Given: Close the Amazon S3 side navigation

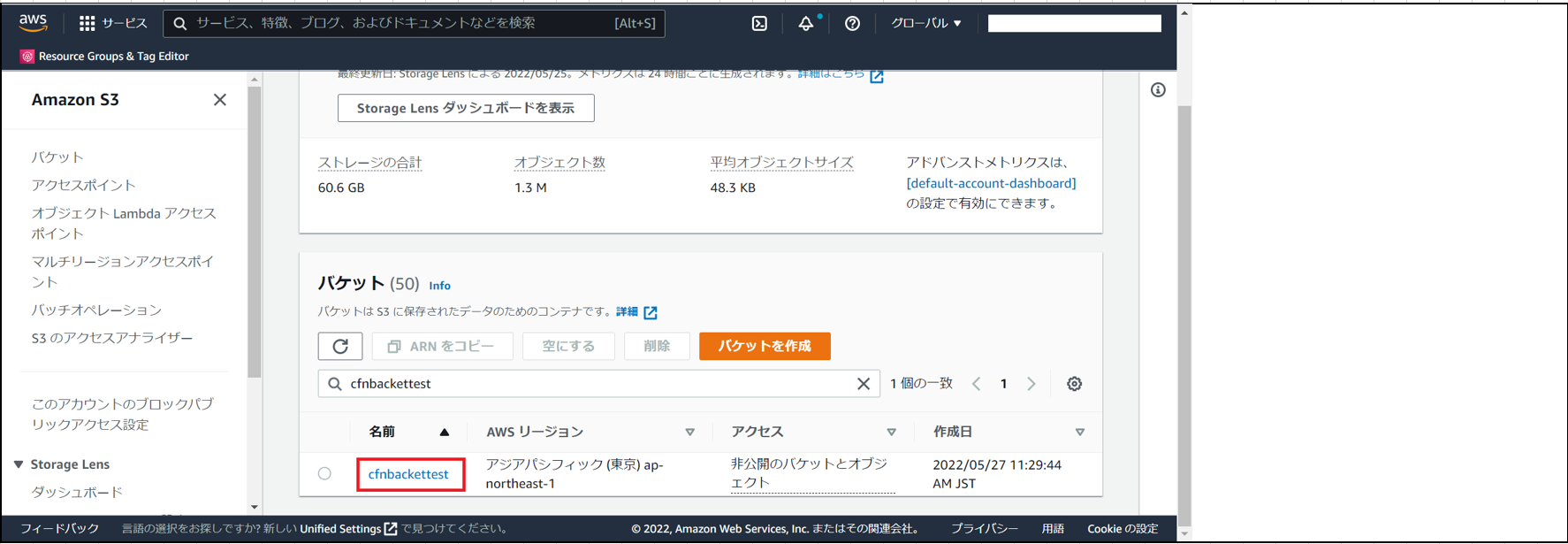Looking at the screenshot, I should point(220,100).
